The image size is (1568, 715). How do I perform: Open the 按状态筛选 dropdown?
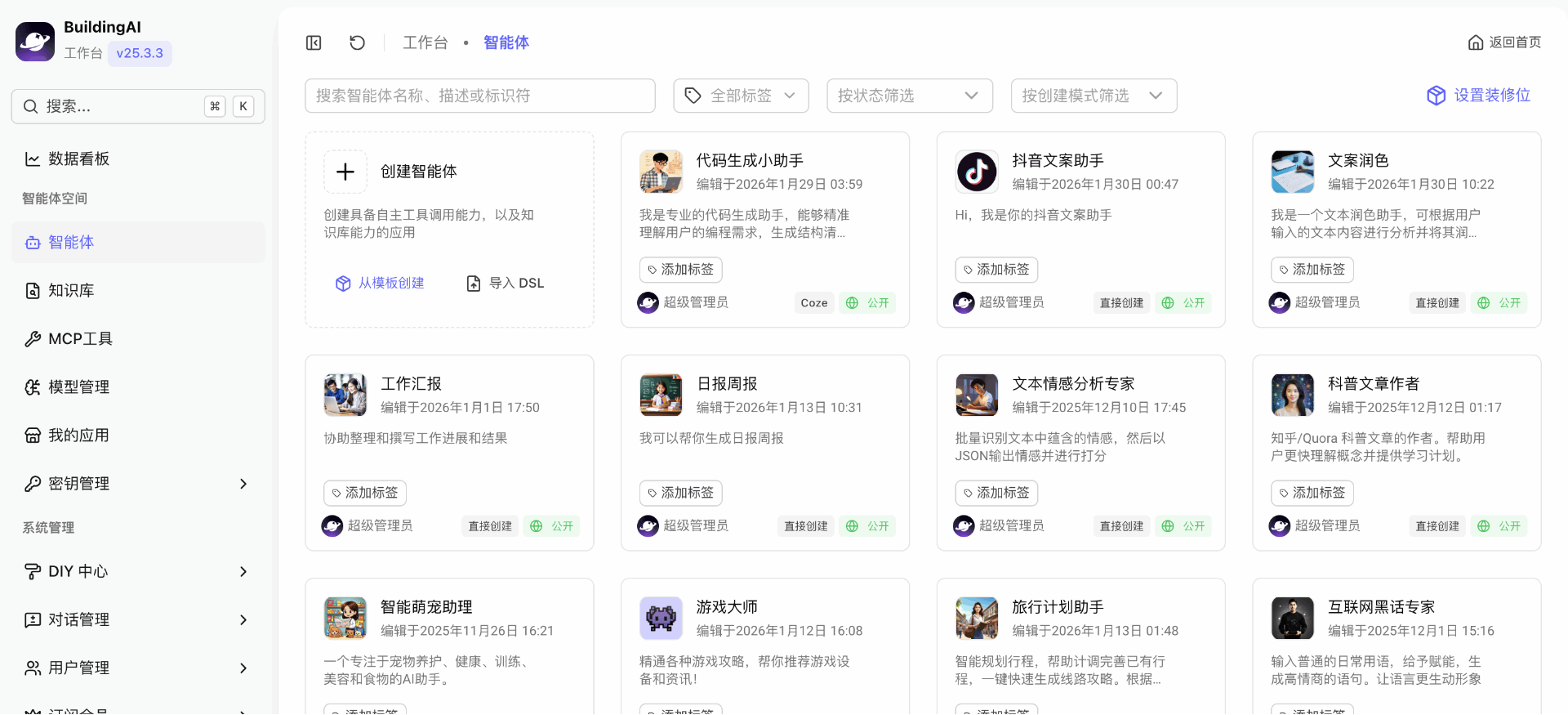click(x=910, y=96)
